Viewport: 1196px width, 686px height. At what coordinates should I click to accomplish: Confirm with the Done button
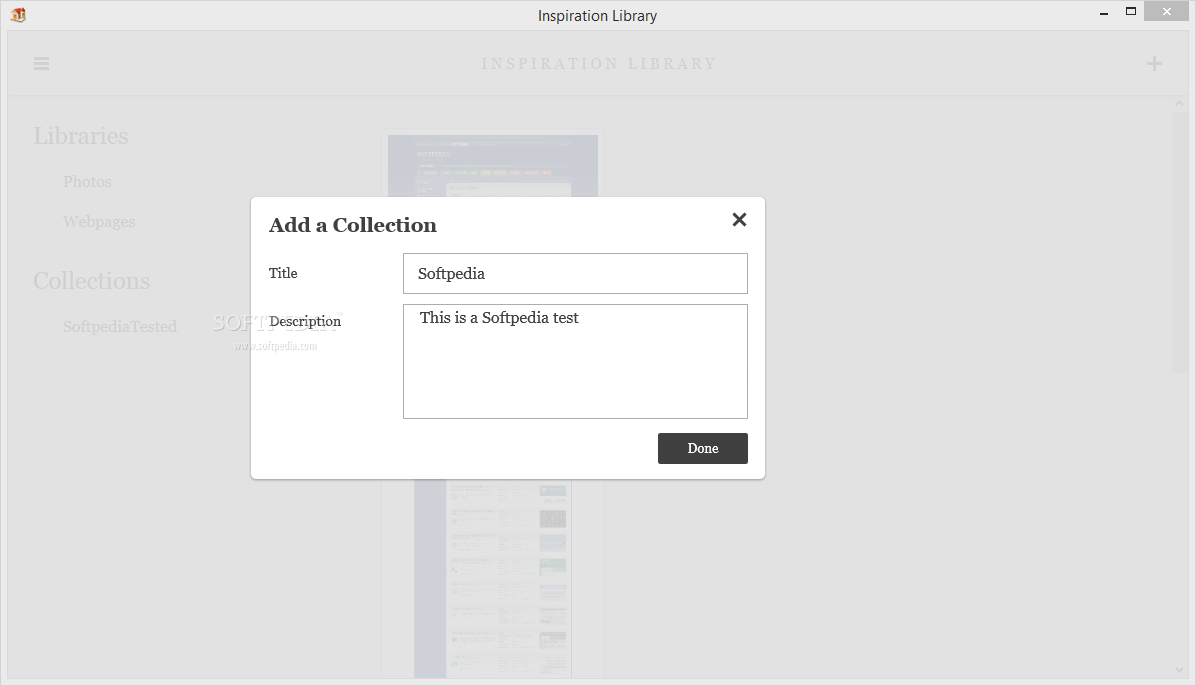click(702, 449)
